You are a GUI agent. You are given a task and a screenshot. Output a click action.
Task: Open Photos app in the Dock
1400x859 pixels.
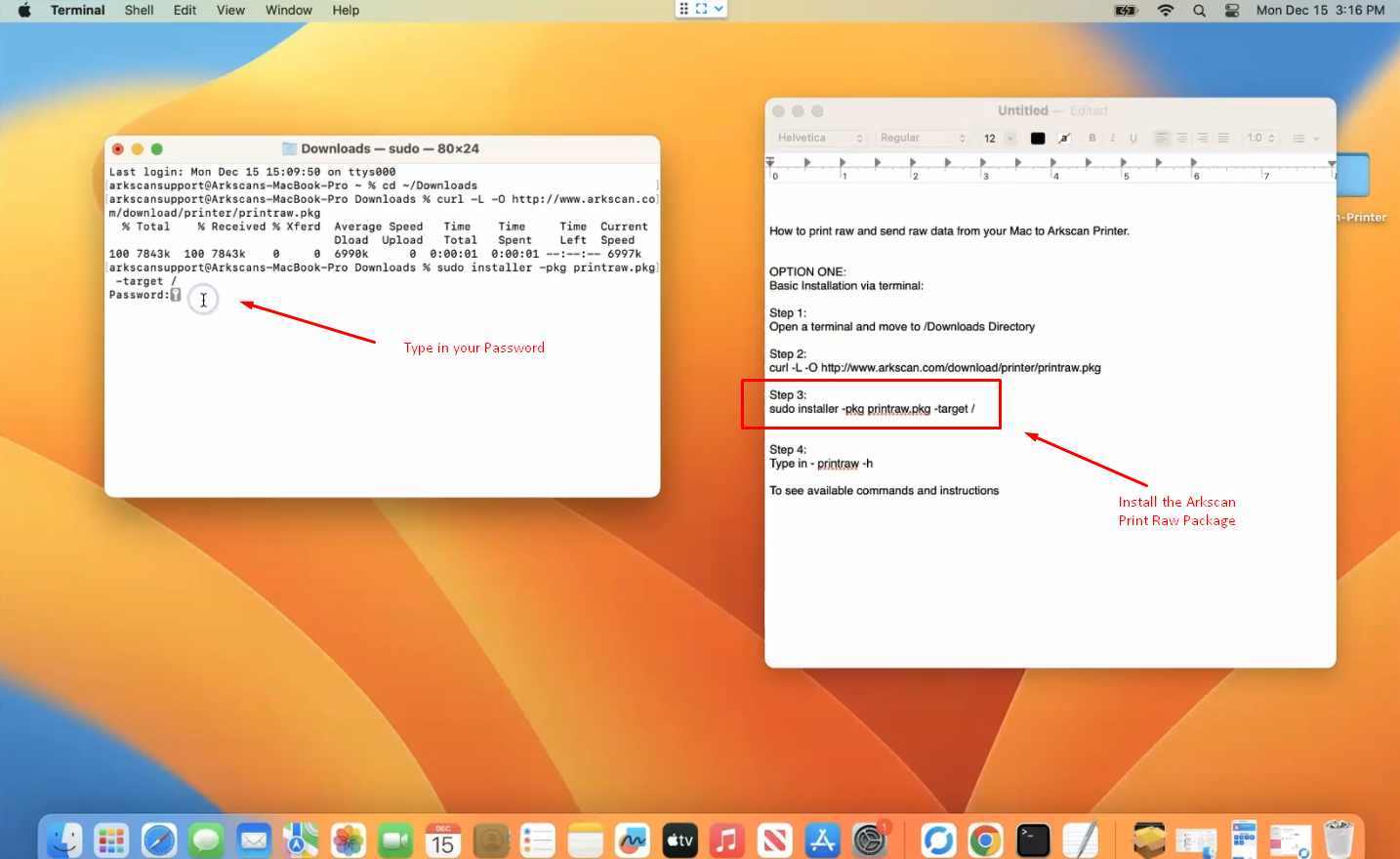(349, 839)
